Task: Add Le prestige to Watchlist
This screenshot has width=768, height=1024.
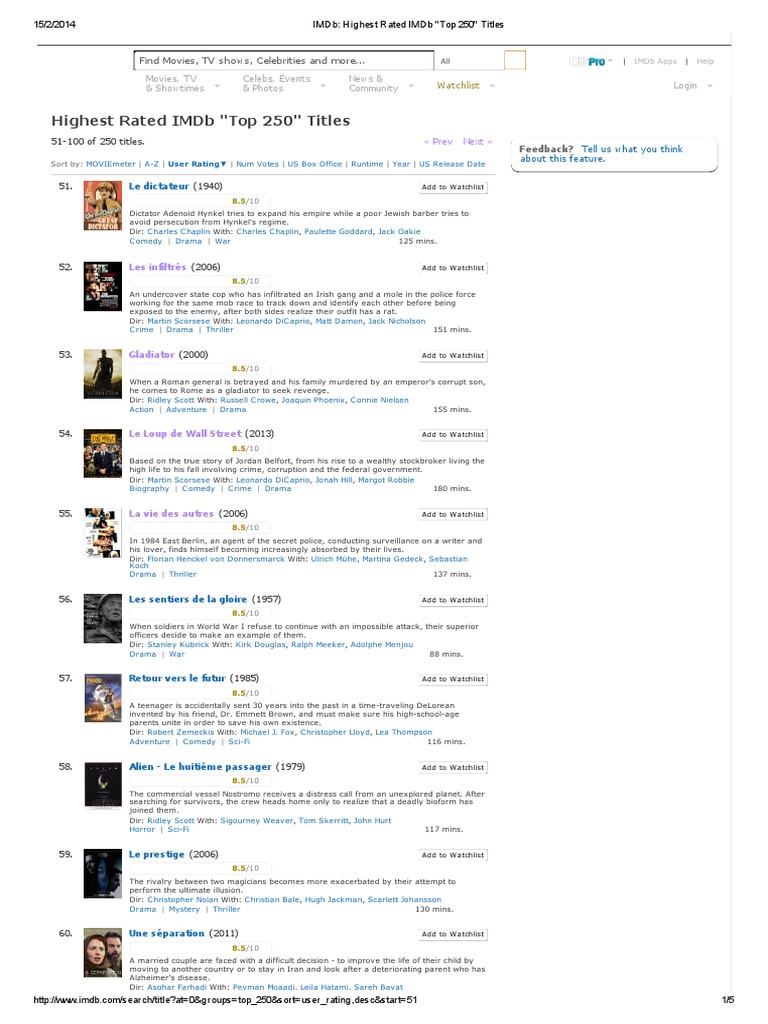Action: [x=453, y=856]
